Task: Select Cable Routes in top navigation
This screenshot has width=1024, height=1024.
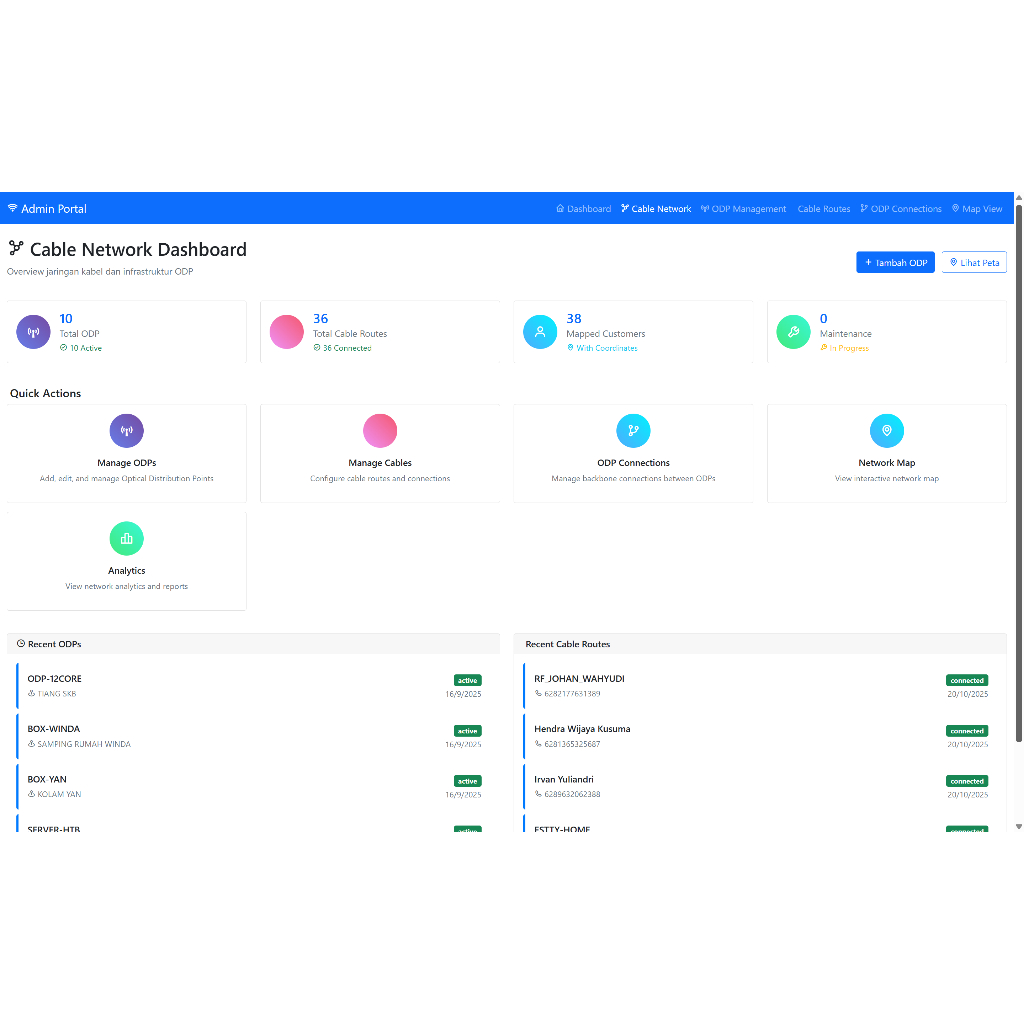Action: (823, 209)
